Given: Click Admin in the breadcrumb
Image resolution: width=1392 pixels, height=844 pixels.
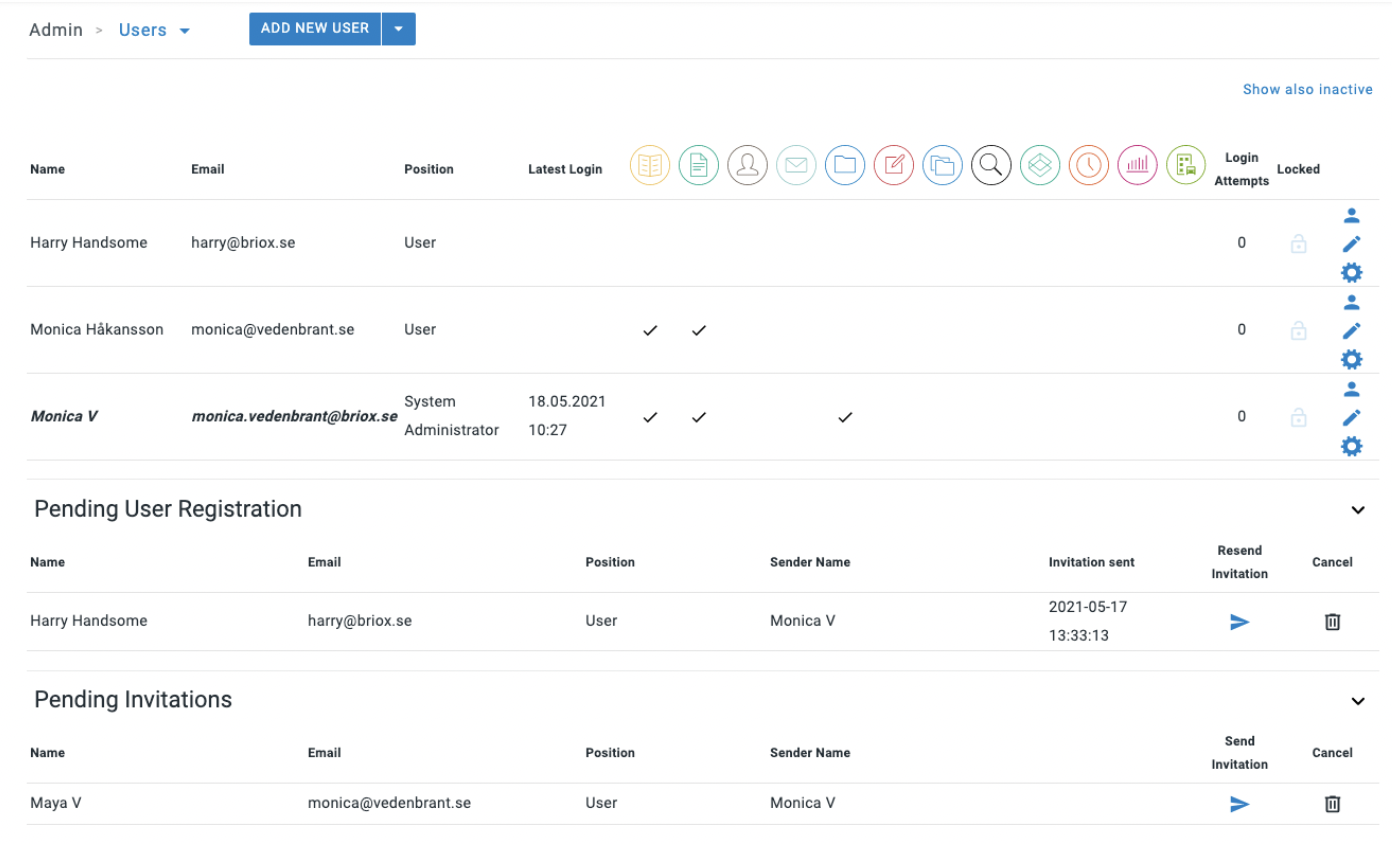Looking at the screenshot, I should pyautogui.click(x=56, y=30).
